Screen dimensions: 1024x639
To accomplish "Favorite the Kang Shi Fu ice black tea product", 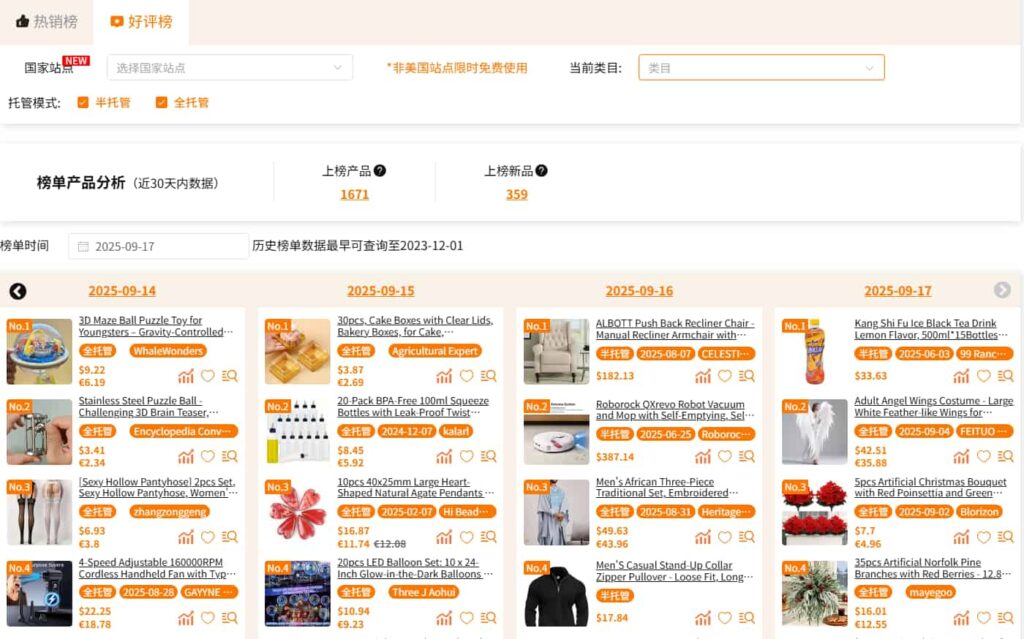I will click(x=983, y=376).
